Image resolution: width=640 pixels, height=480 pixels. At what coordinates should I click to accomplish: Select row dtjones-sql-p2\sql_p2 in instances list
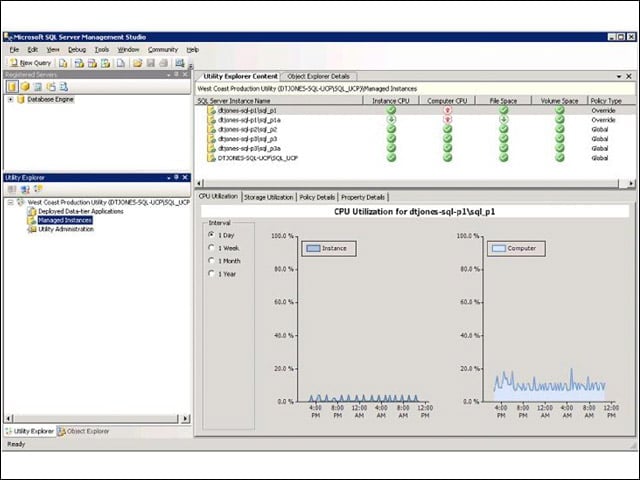(416, 129)
